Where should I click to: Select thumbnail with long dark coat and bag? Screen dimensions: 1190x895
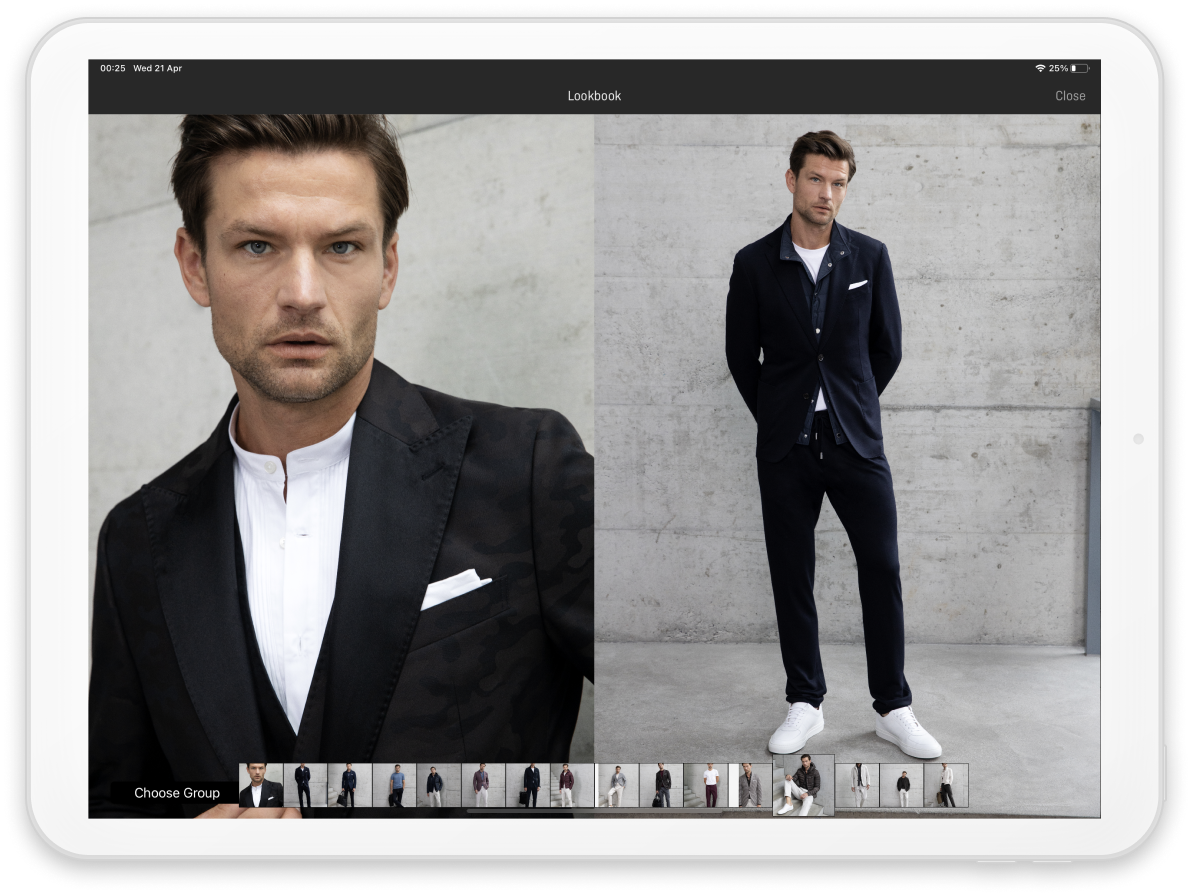[x=527, y=785]
